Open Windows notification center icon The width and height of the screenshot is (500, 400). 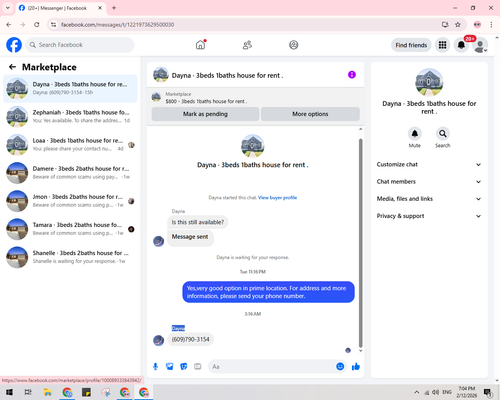tap(488, 392)
